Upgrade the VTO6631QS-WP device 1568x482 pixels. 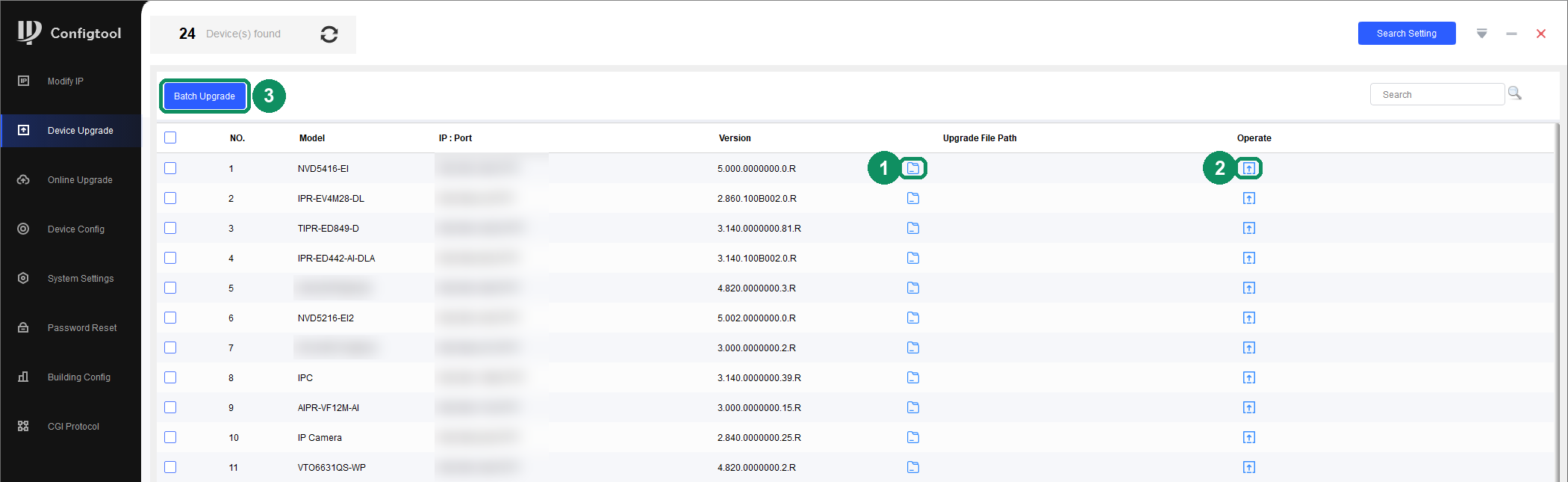tap(1249, 467)
